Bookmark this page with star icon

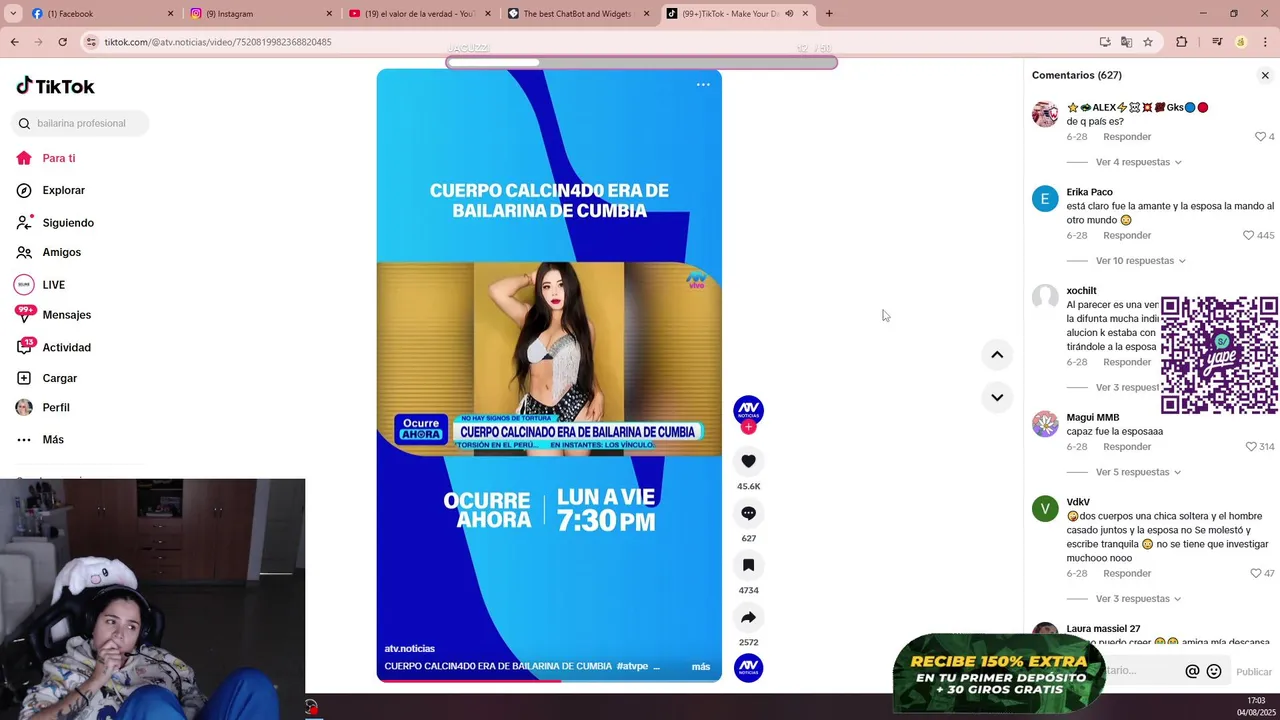pos(1148,42)
